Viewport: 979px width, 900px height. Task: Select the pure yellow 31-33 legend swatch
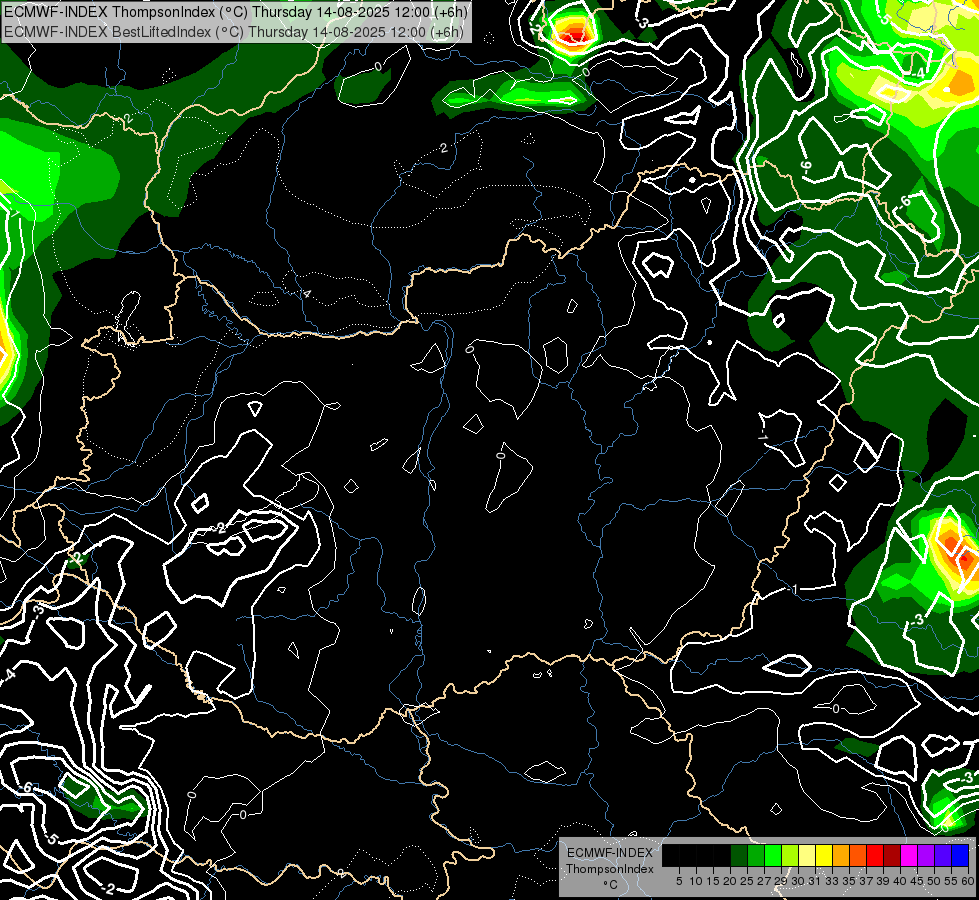tap(824, 855)
